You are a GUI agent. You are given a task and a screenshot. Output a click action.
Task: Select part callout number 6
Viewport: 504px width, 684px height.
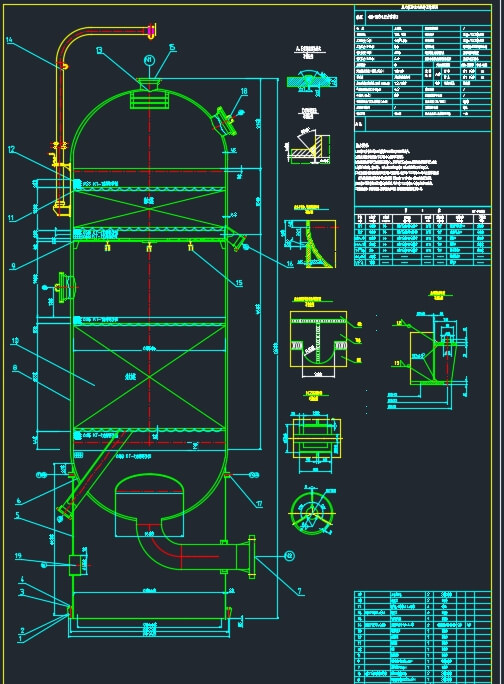point(18,501)
